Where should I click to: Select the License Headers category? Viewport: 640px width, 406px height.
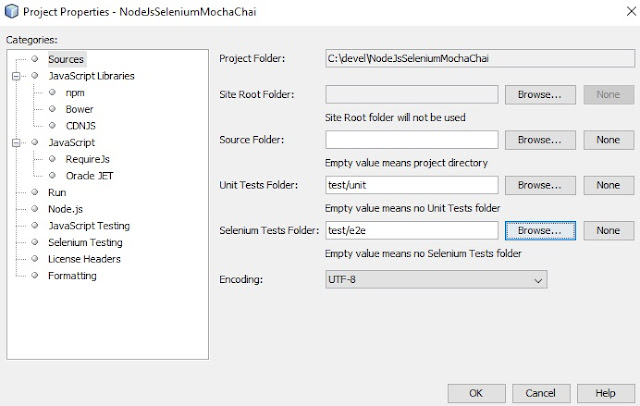pos(83,259)
